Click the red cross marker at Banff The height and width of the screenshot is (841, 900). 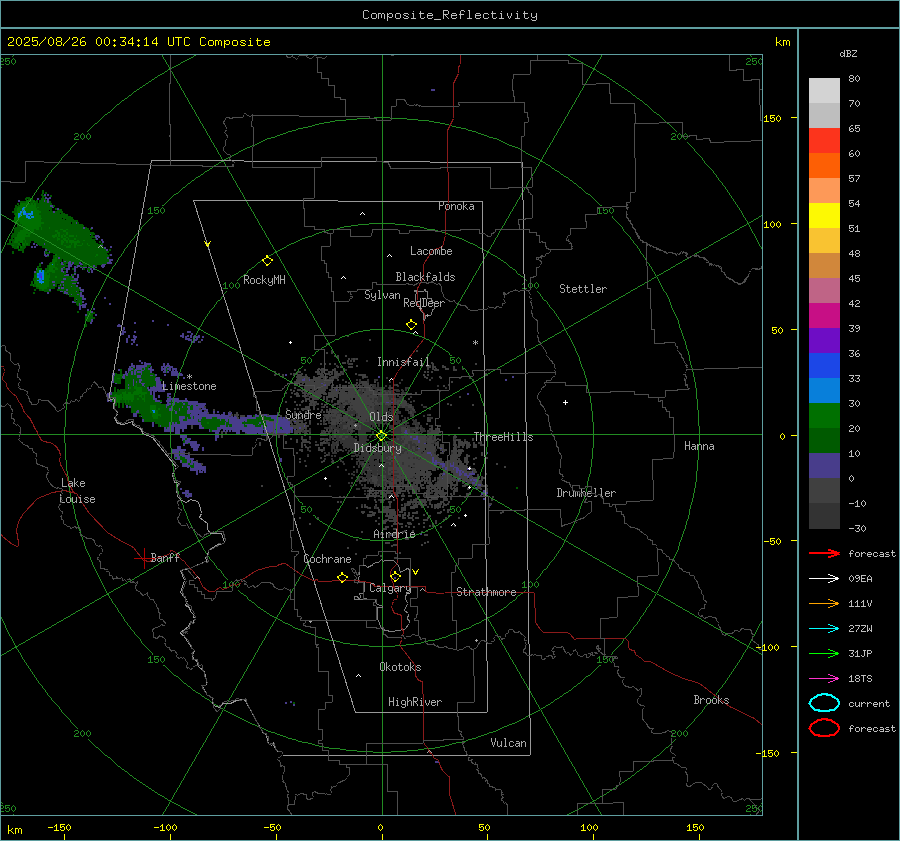(x=143, y=558)
